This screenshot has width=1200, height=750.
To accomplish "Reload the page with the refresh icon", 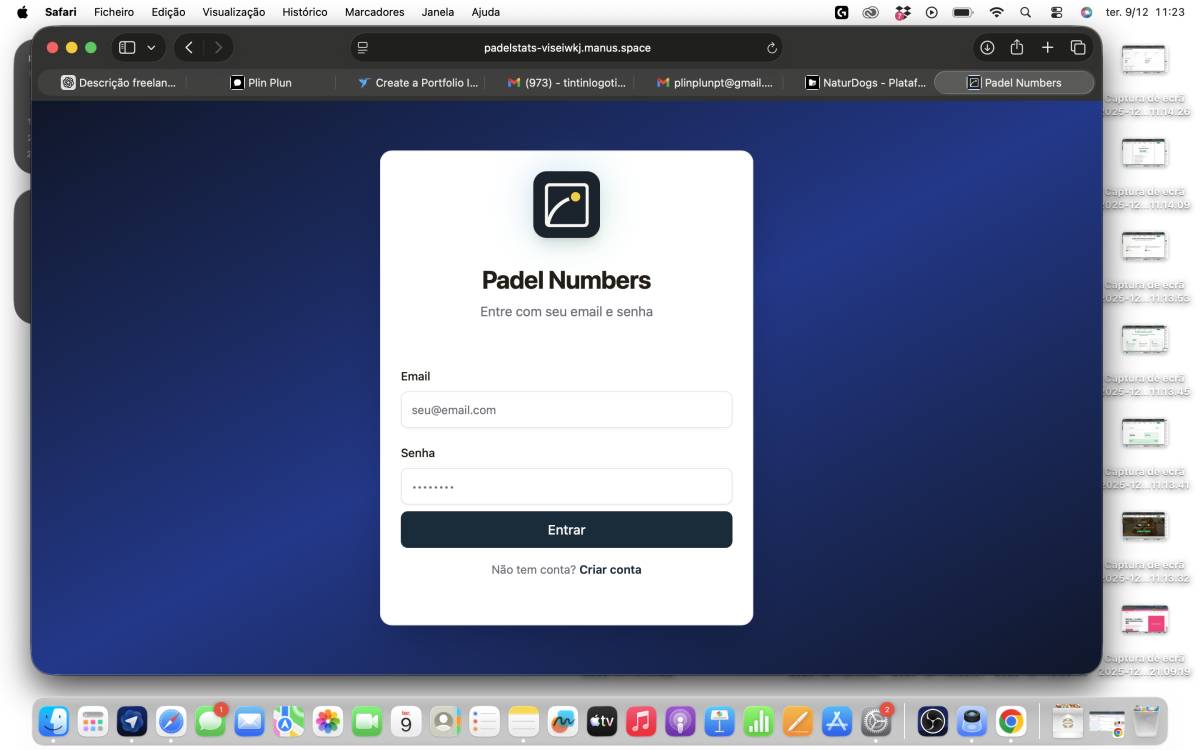I will 771,47.
